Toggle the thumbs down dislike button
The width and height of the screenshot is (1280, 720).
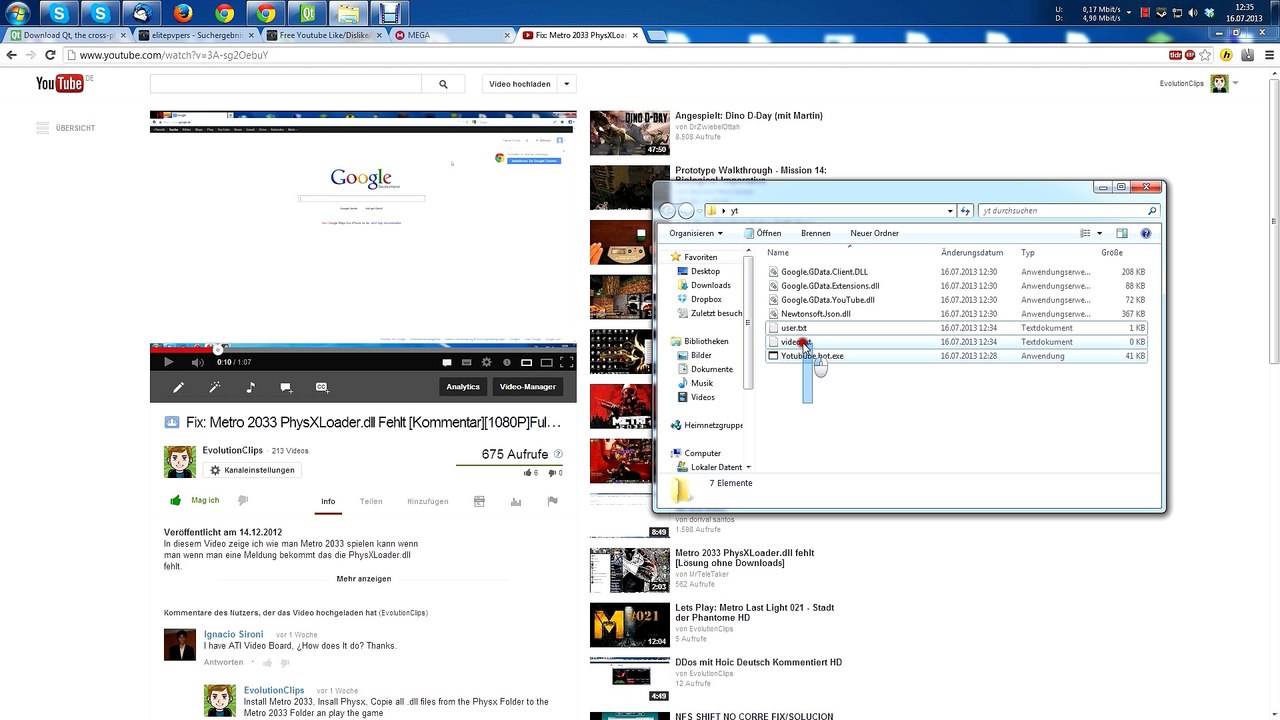[243, 500]
